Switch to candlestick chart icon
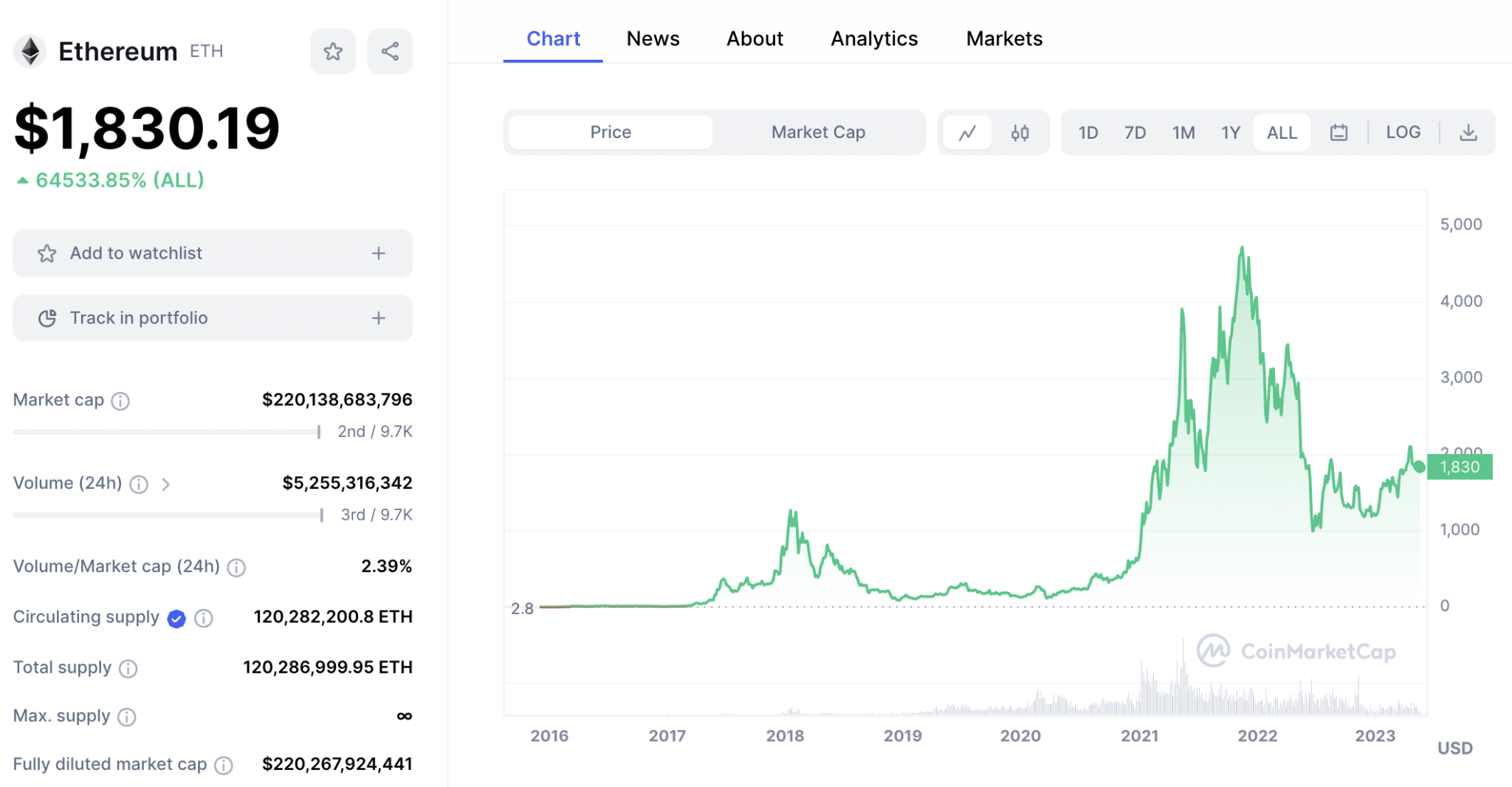This screenshot has height=787, width=1512. [1020, 133]
